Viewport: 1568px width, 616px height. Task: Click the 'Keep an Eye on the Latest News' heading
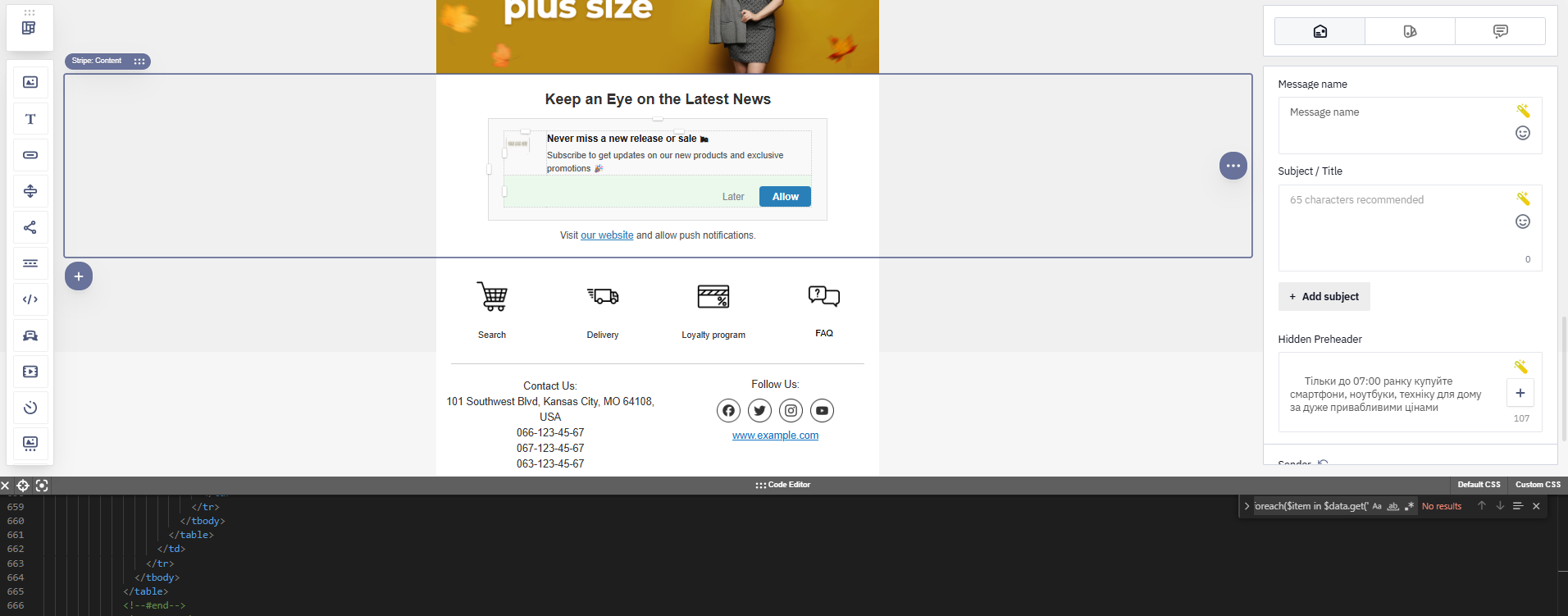click(658, 99)
